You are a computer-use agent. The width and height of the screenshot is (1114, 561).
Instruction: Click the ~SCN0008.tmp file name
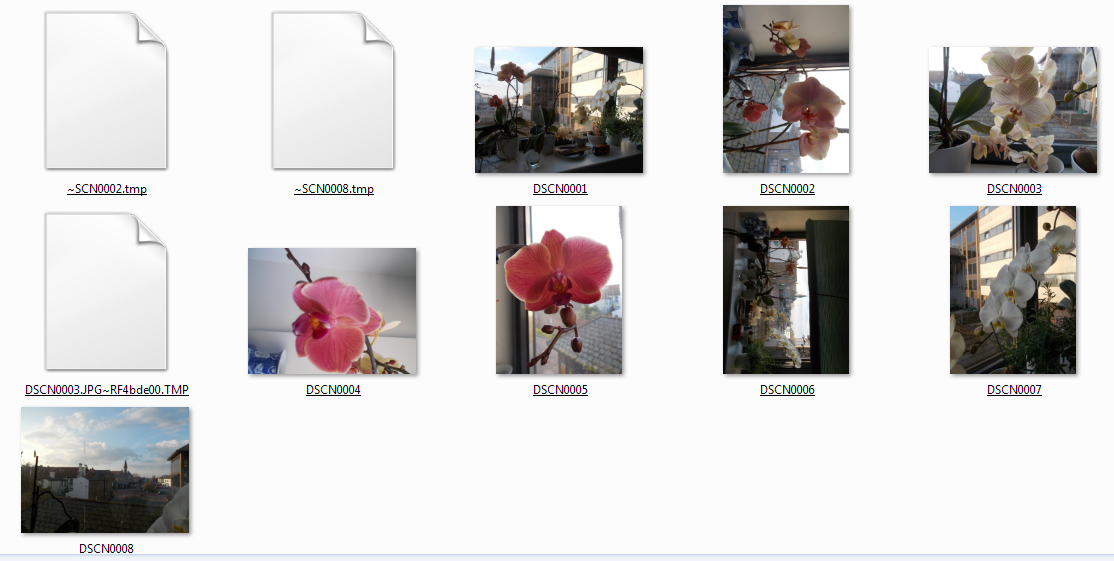pos(334,189)
